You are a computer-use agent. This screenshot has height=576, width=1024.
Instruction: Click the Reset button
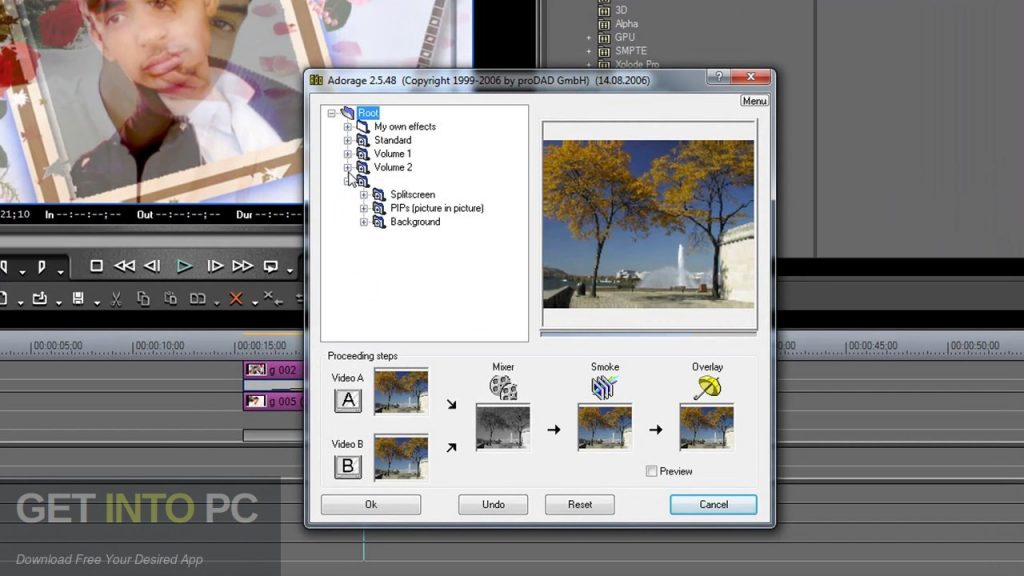point(580,504)
